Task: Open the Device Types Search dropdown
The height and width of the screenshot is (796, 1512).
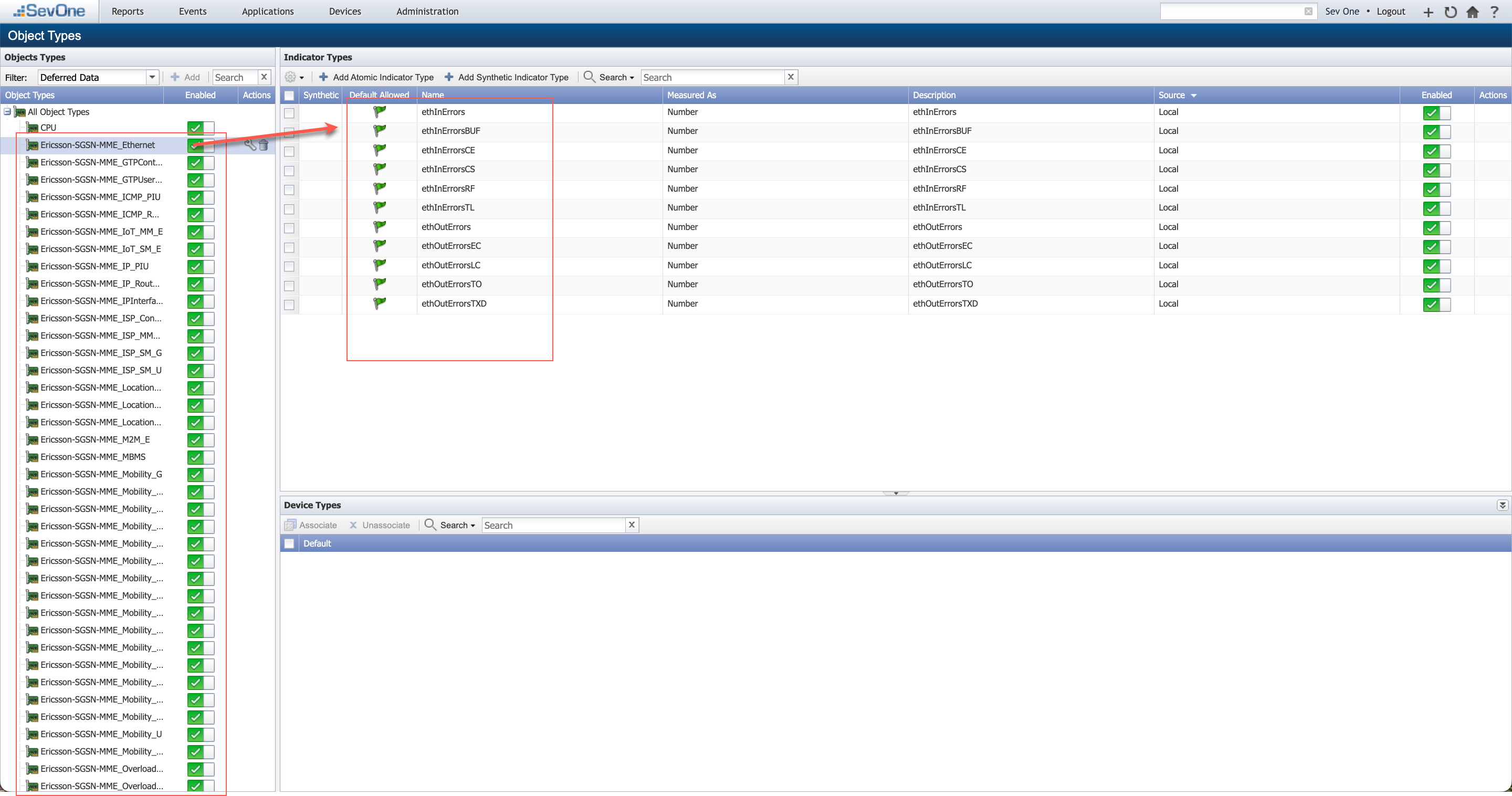Action: pos(450,525)
